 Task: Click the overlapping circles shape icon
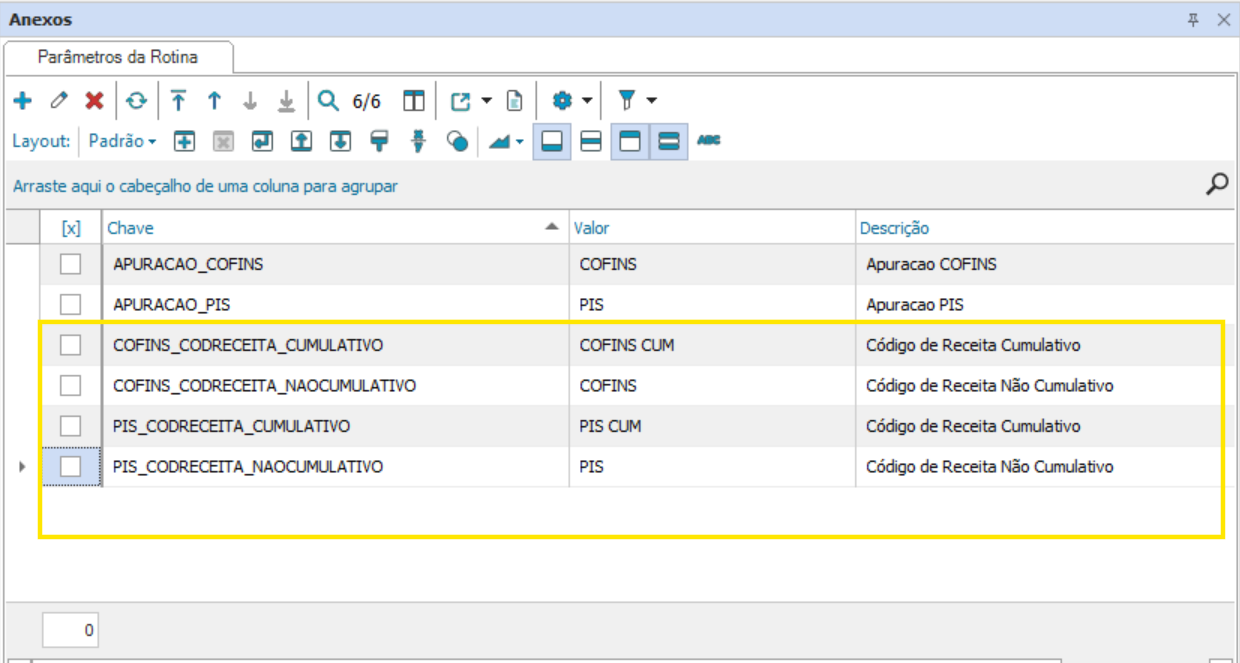pos(457,141)
